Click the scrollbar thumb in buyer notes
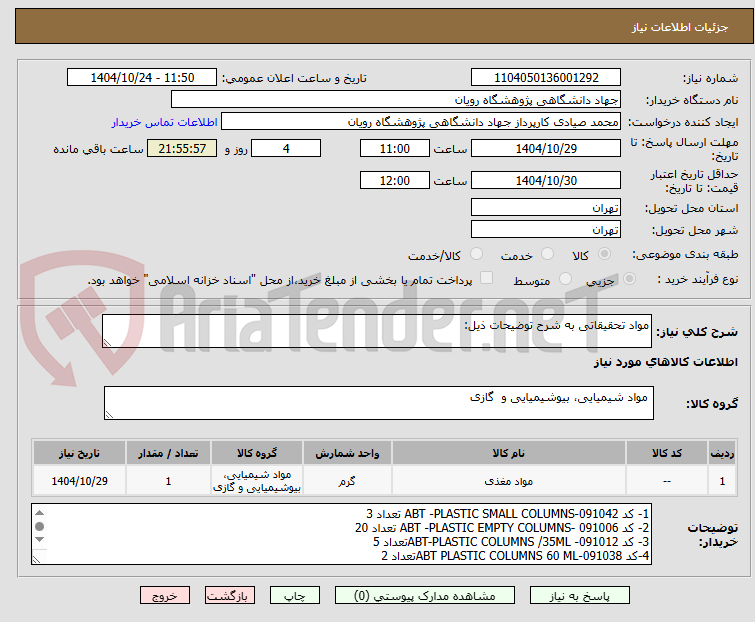755x622 pixels. [40, 526]
